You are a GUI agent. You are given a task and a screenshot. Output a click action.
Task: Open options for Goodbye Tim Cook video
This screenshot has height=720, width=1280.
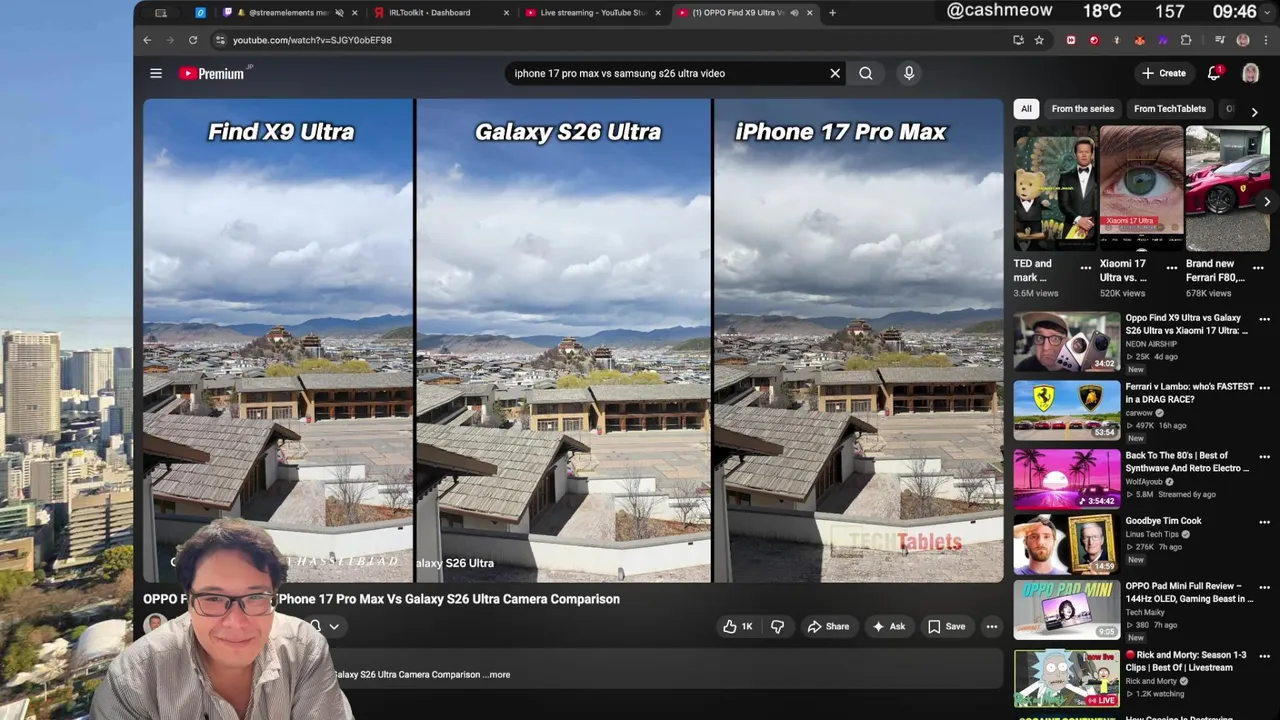[1264, 522]
